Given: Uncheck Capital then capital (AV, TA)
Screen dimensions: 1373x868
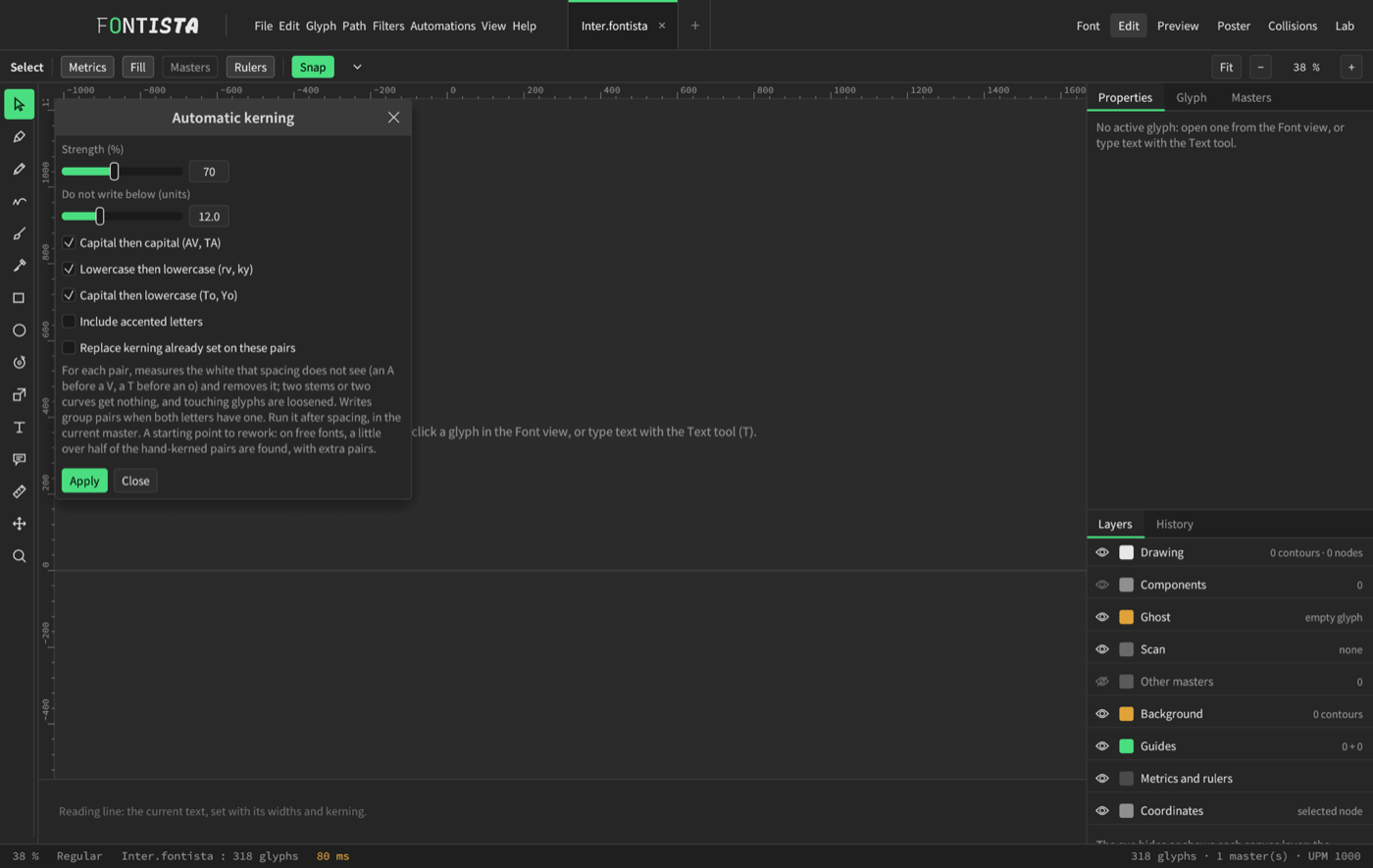Looking at the screenshot, I should [x=69, y=242].
